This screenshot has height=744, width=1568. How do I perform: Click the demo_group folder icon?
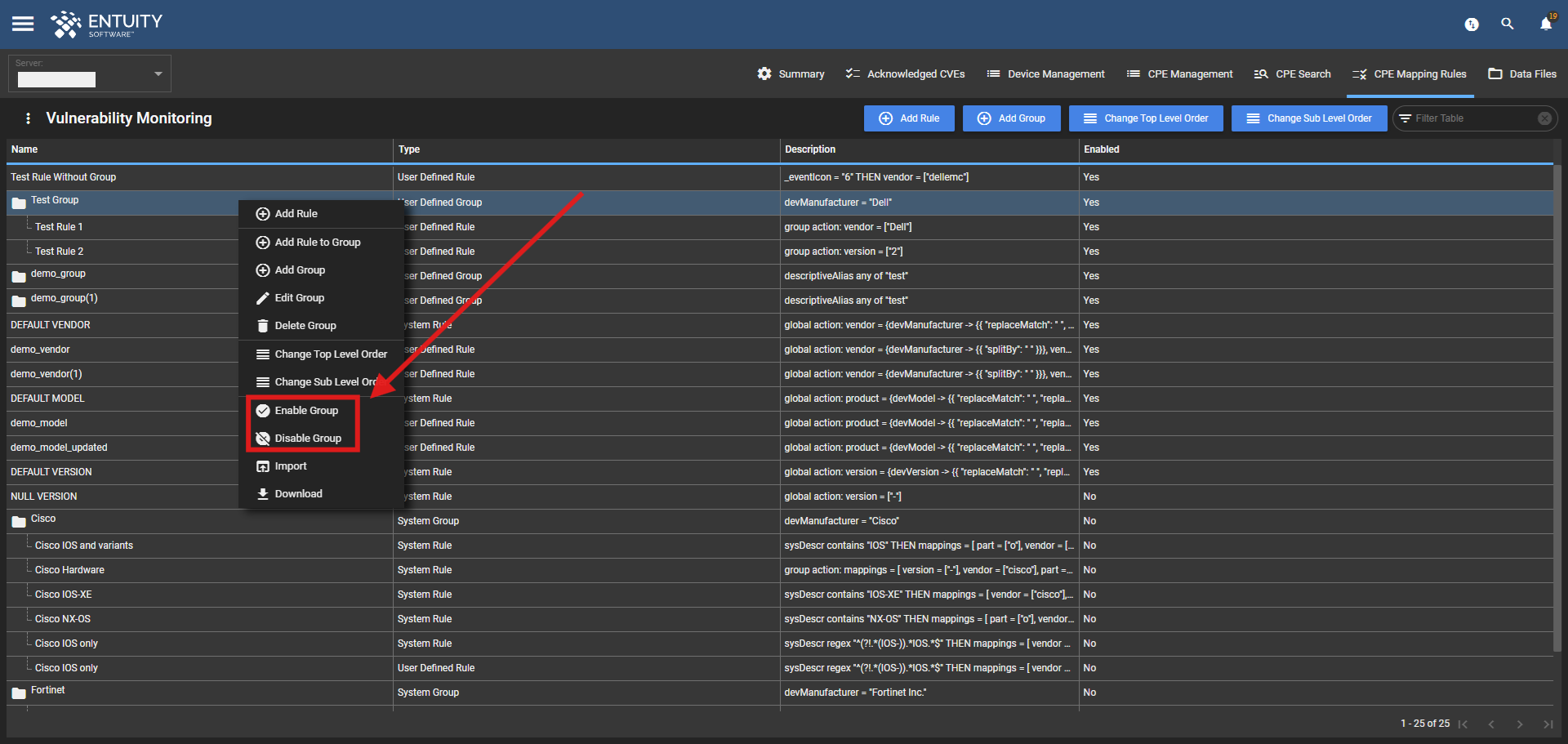(19, 276)
